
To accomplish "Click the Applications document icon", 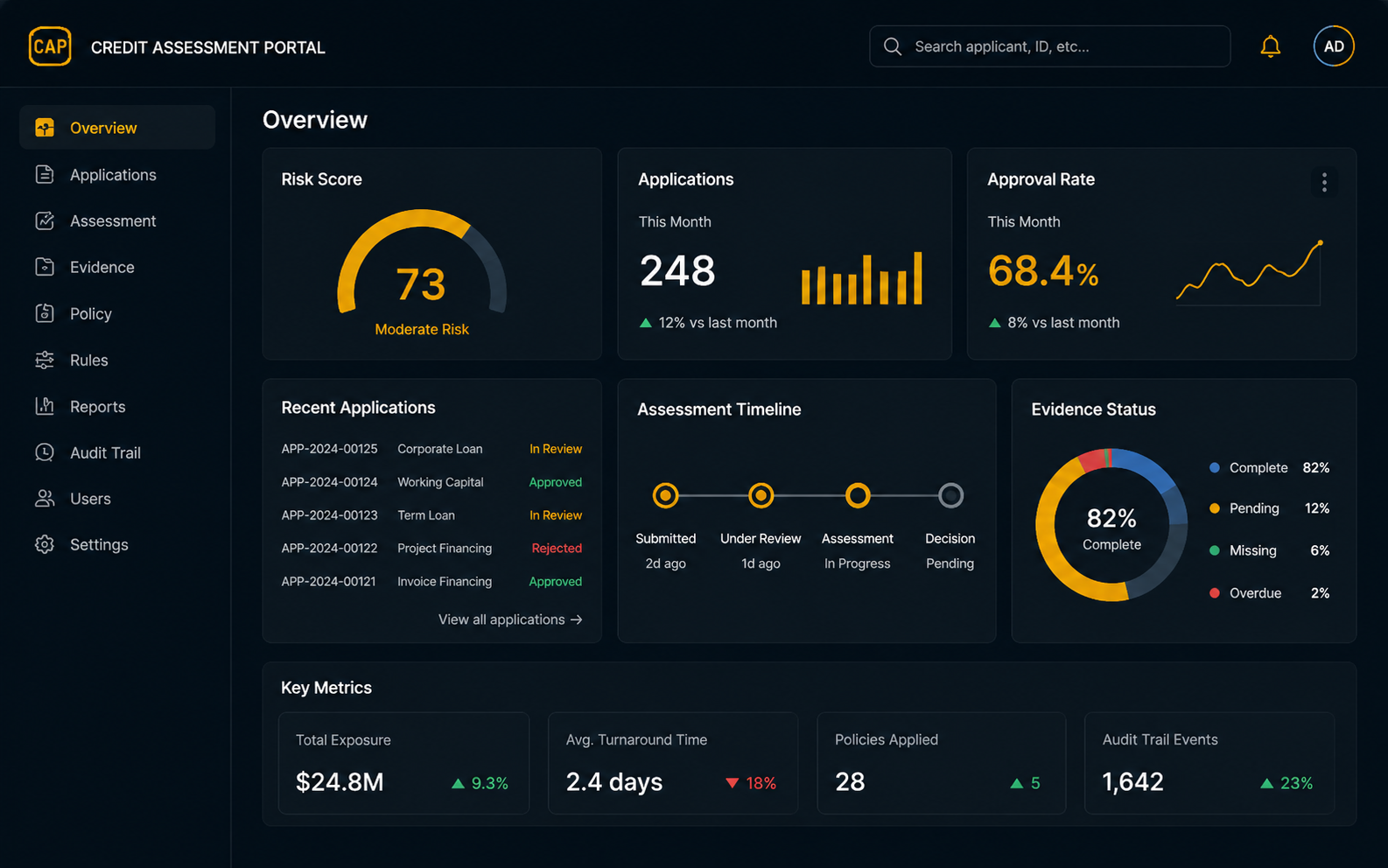I will 45,174.
